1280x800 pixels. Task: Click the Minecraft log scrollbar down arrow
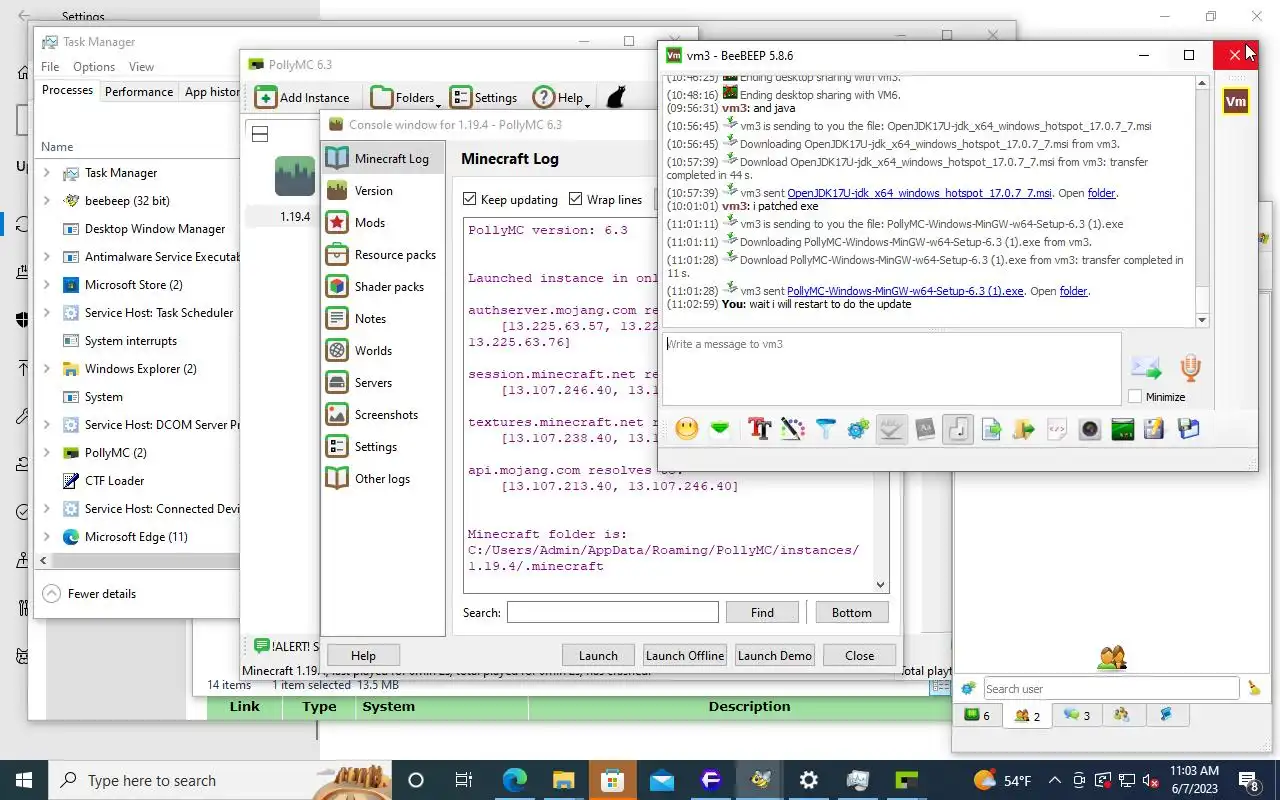[880, 585]
